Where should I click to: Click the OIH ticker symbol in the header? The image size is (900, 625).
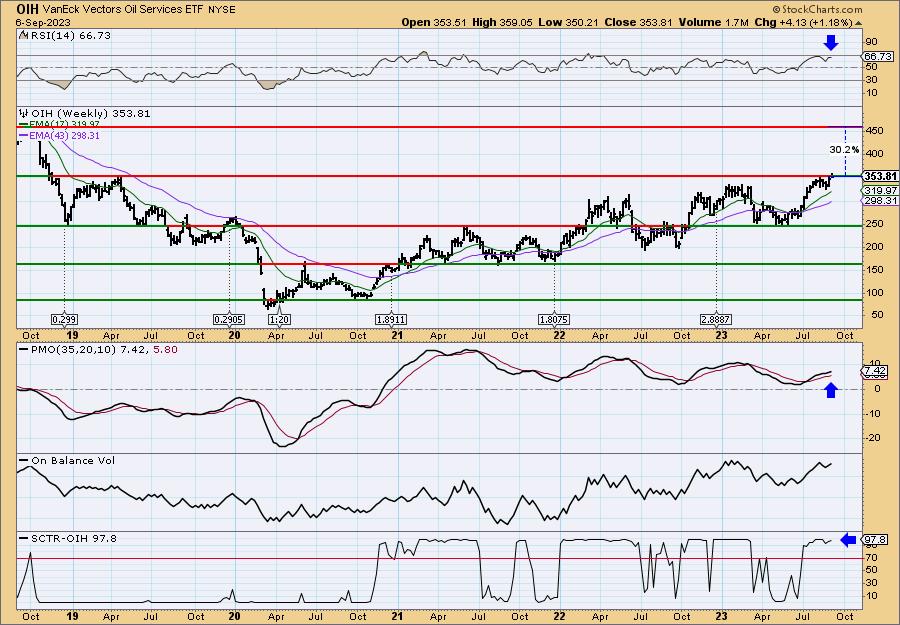tap(28, 9)
